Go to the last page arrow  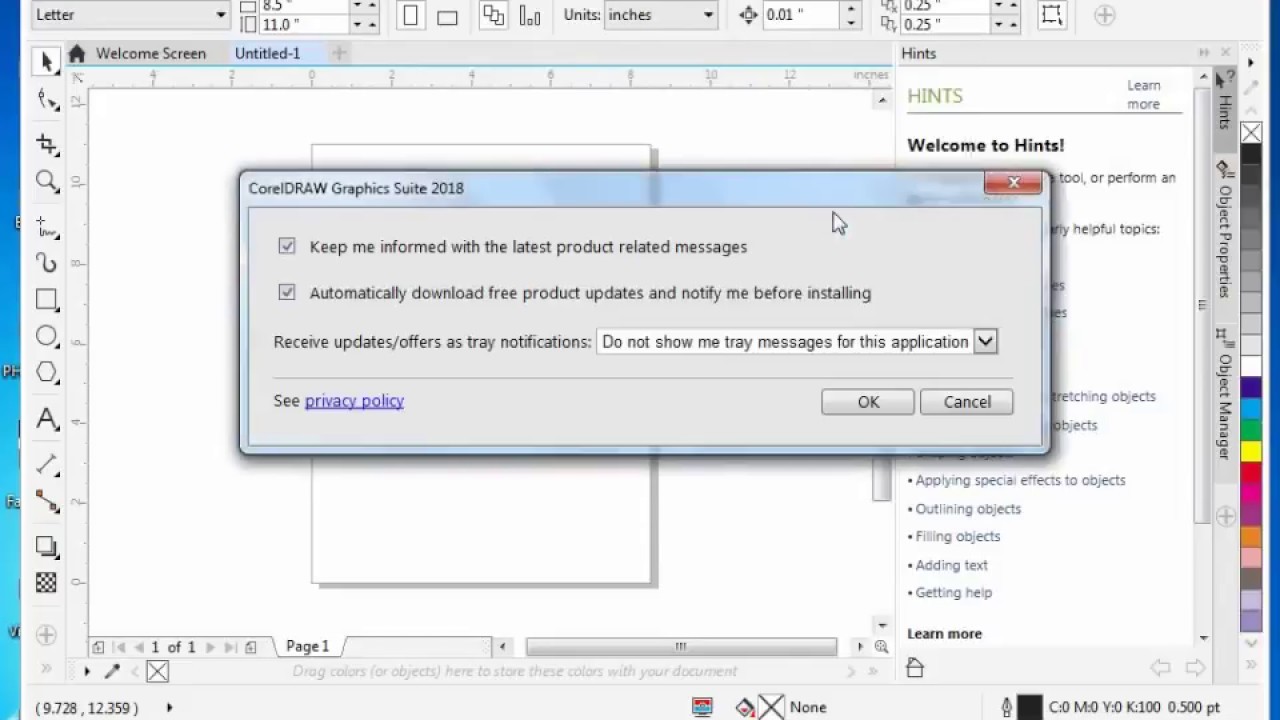pyautogui.click(x=230, y=647)
